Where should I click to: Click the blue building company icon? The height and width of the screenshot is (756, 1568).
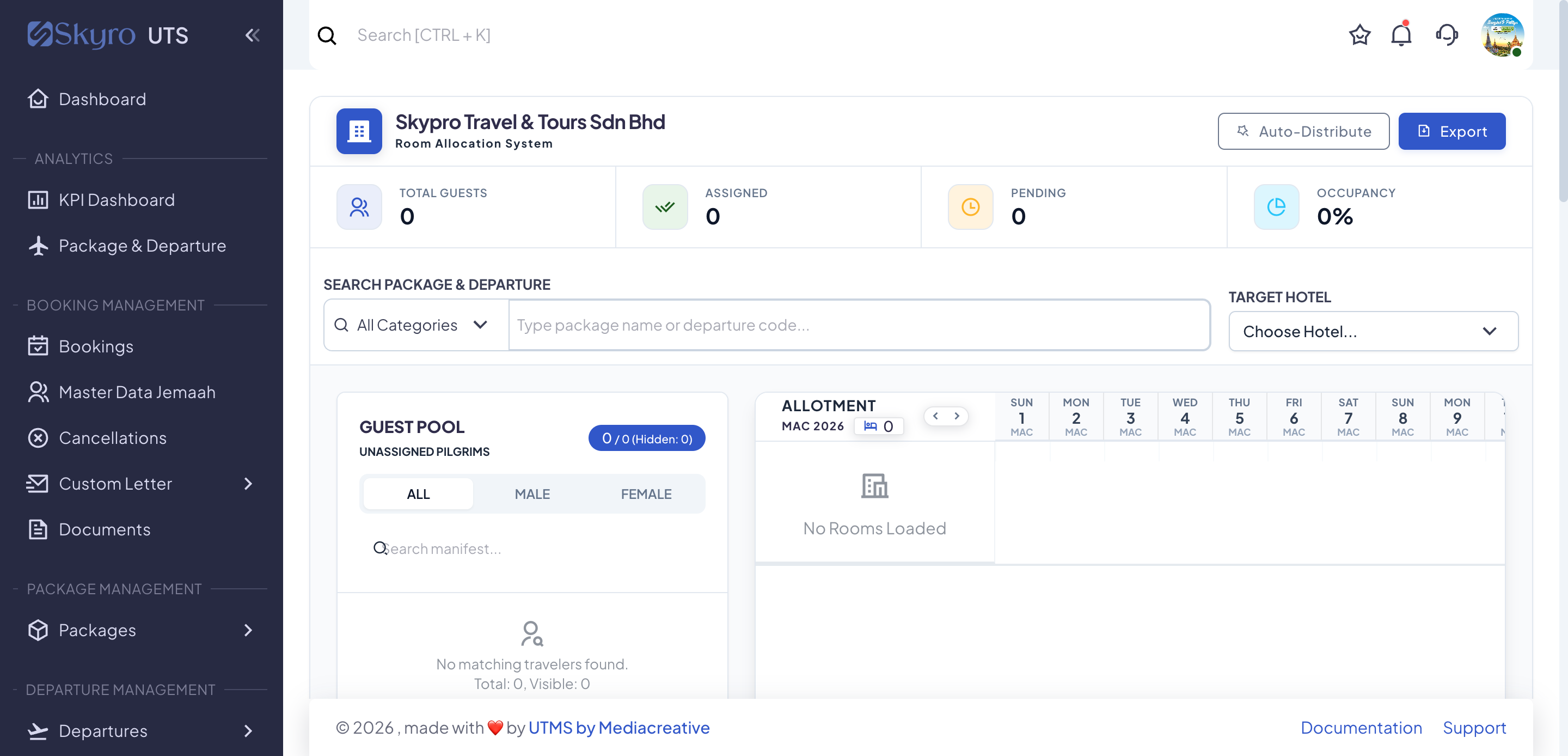point(359,131)
